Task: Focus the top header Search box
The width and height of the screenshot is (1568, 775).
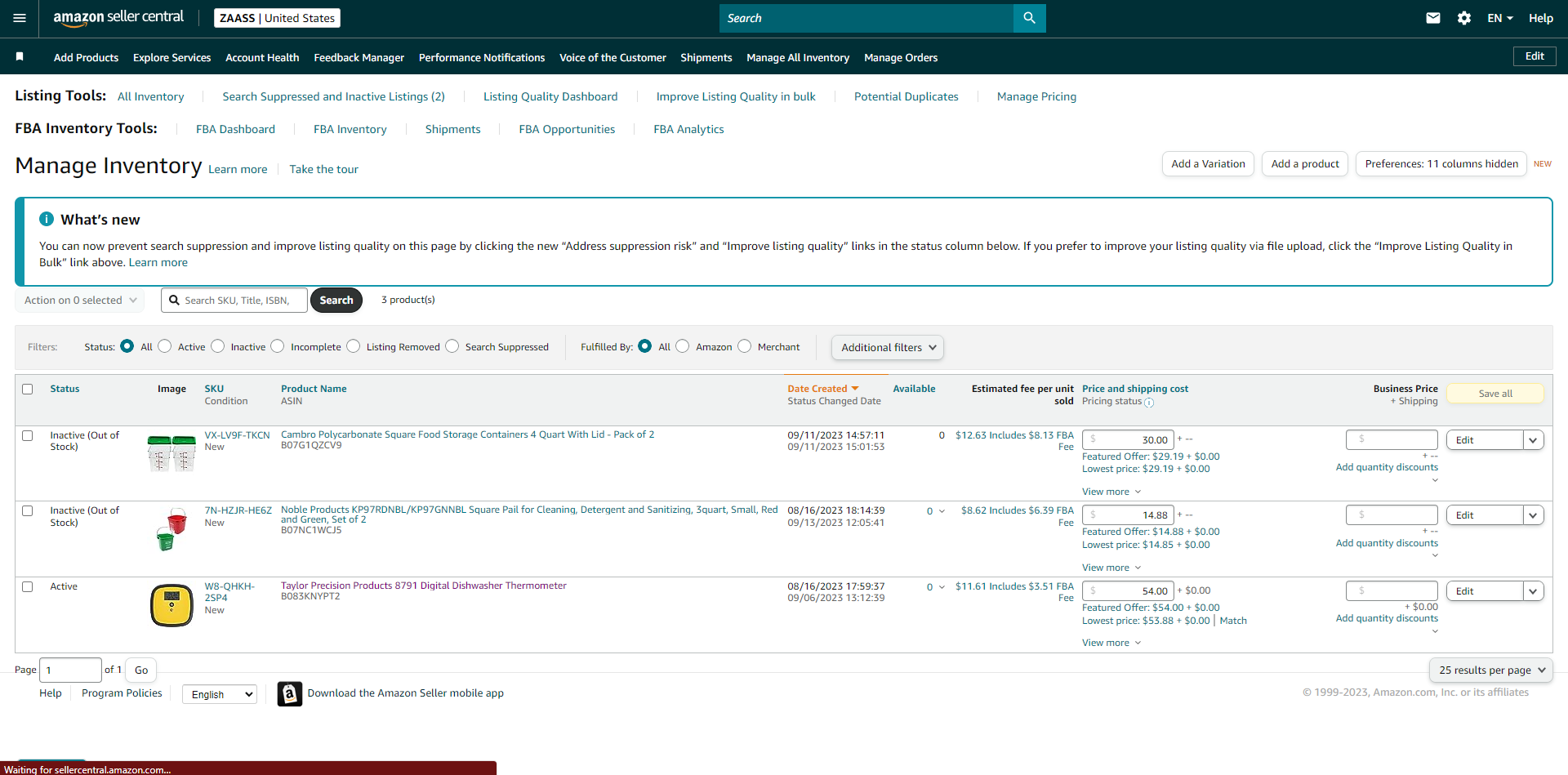Action: pos(866,18)
